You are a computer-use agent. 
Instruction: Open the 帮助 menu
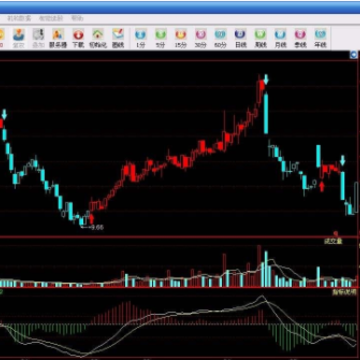tap(77, 18)
